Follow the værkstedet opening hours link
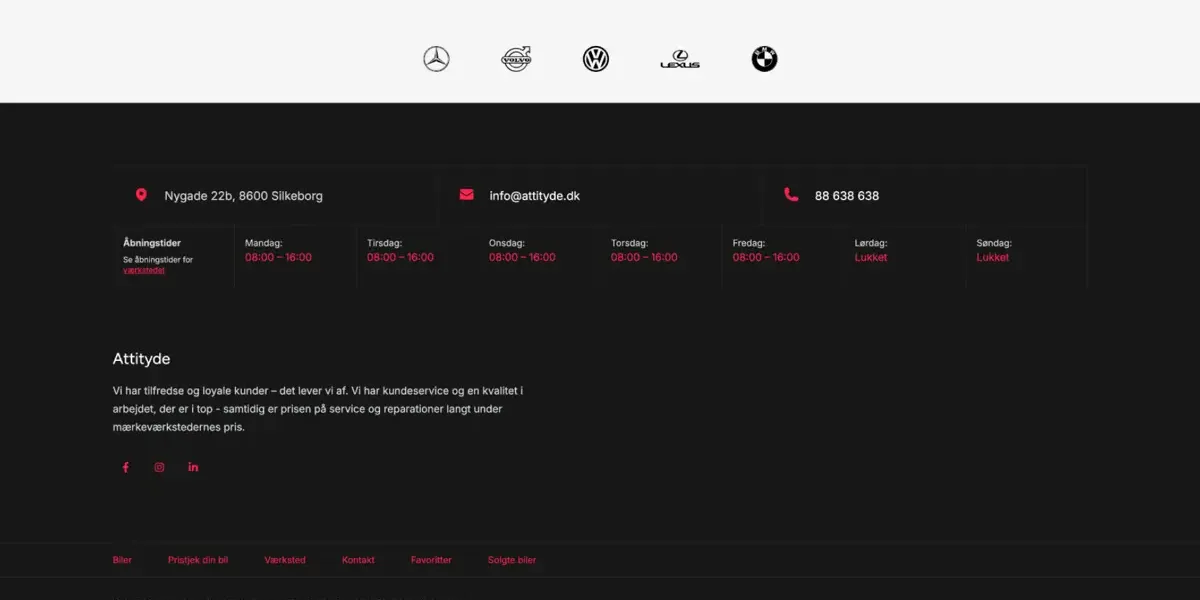Viewport: 1200px width, 600px height. pyautogui.click(x=144, y=270)
